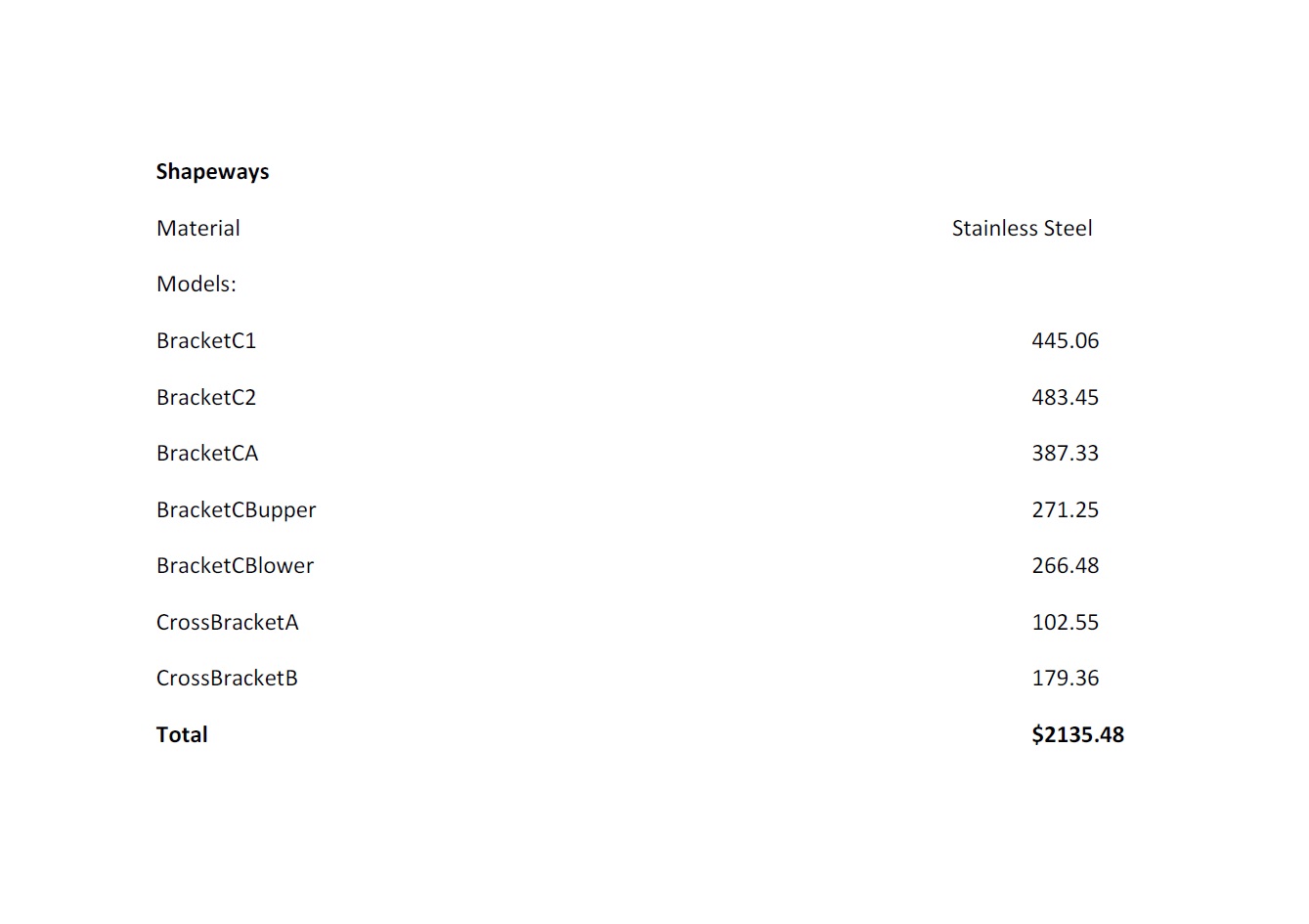
Task: Click the CrossBracketB model name
Action: (227, 679)
